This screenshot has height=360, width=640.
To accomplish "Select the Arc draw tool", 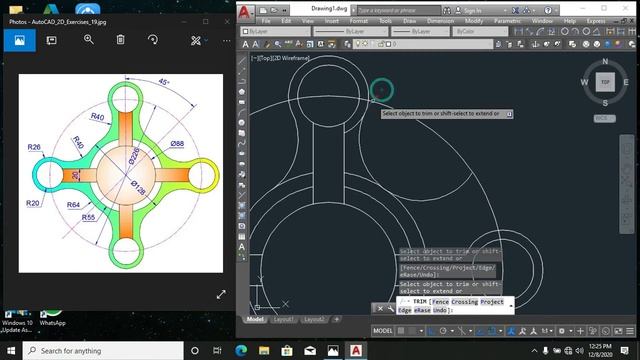I will coord(242,112).
